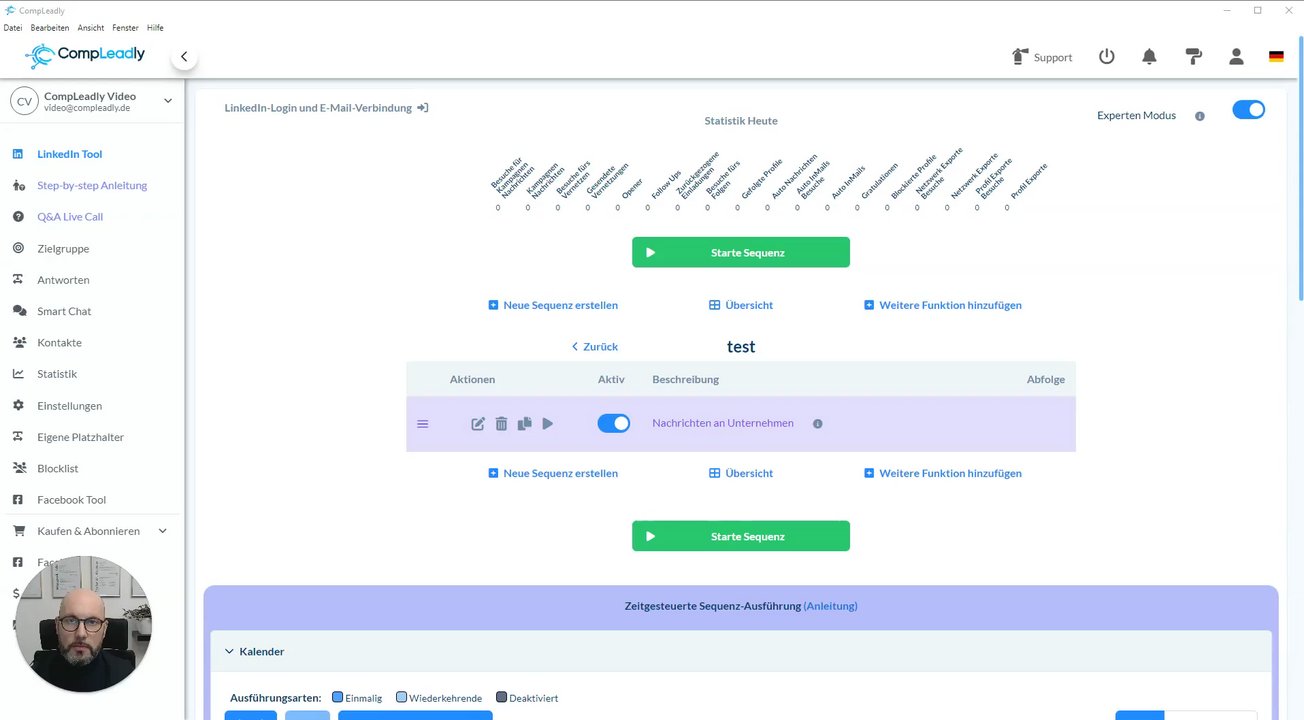This screenshot has width=1304, height=720.
Task: Open the user profile icon
Action: [1236, 57]
